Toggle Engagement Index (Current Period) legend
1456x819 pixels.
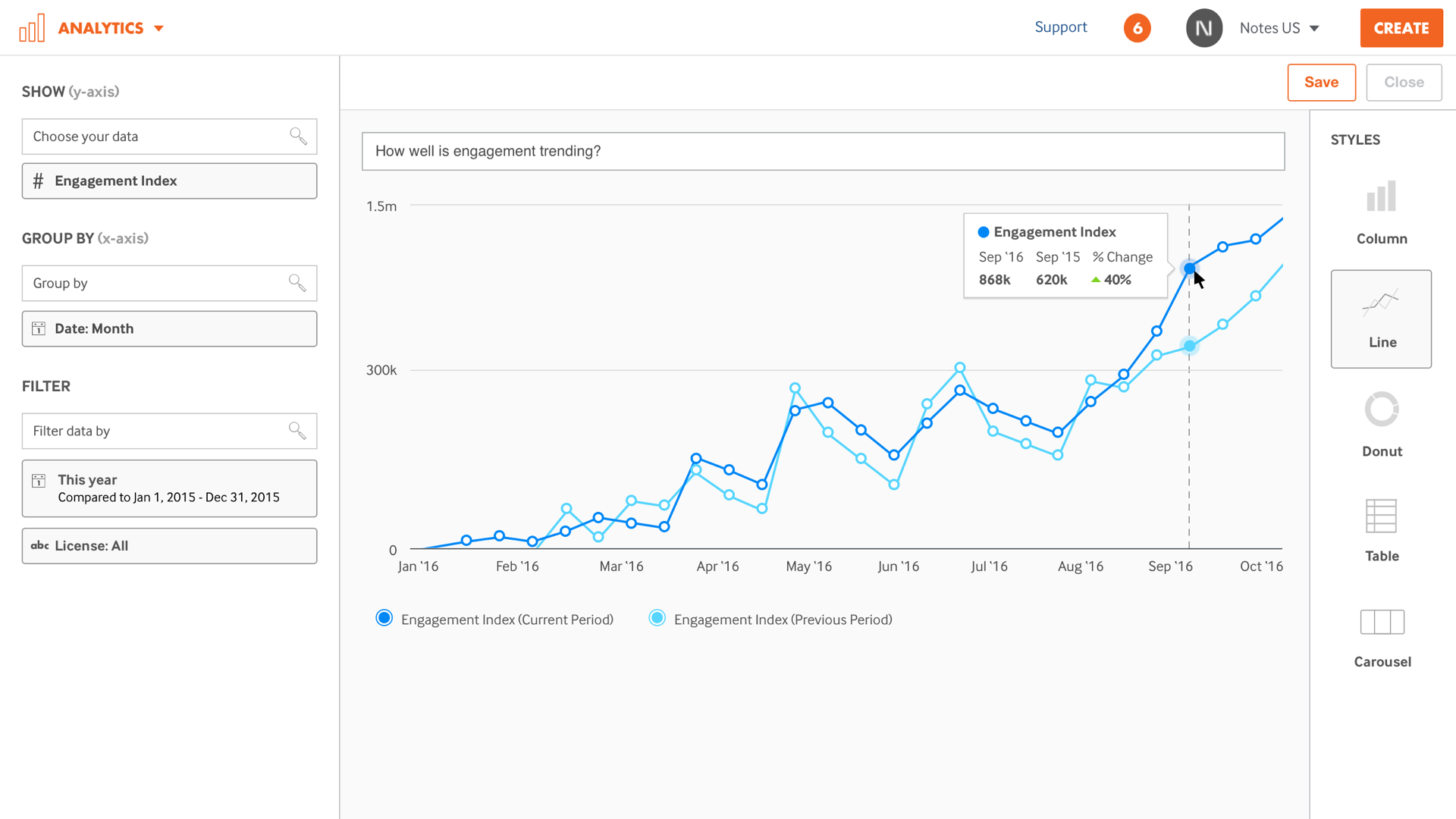tap(494, 619)
